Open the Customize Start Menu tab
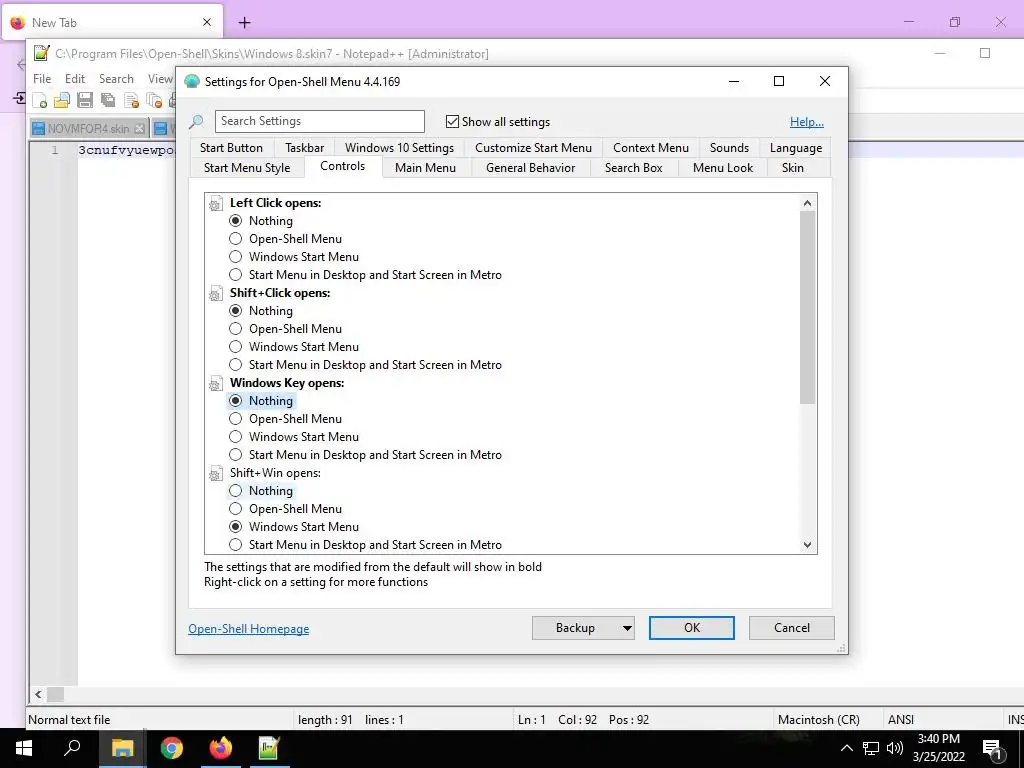This screenshot has height=768, width=1024. 533,148
